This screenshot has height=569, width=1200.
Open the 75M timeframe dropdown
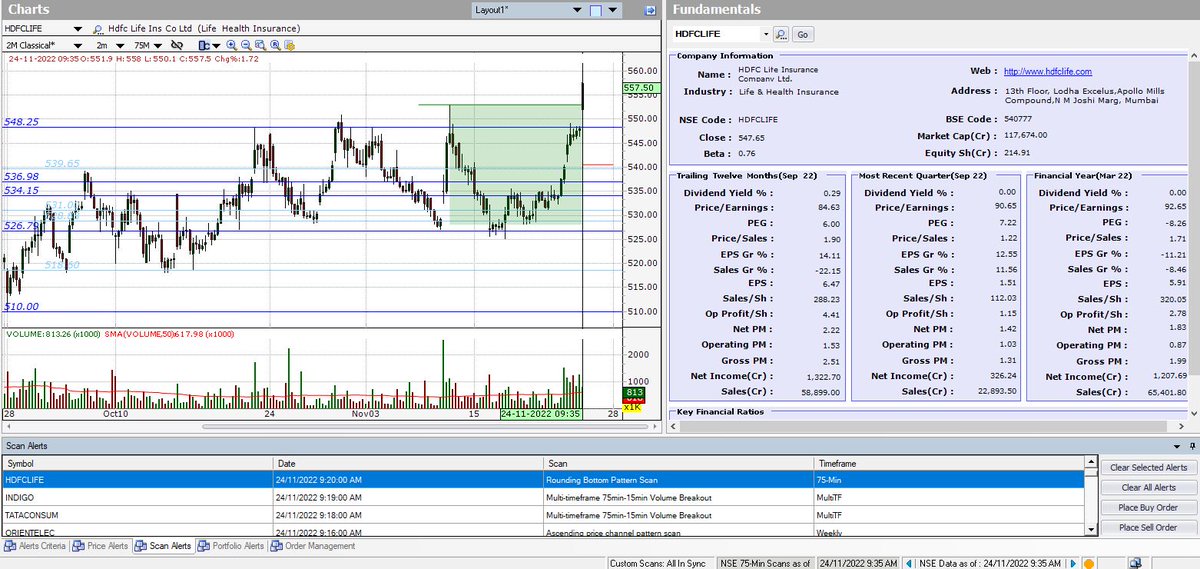pyautogui.click(x=157, y=45)
